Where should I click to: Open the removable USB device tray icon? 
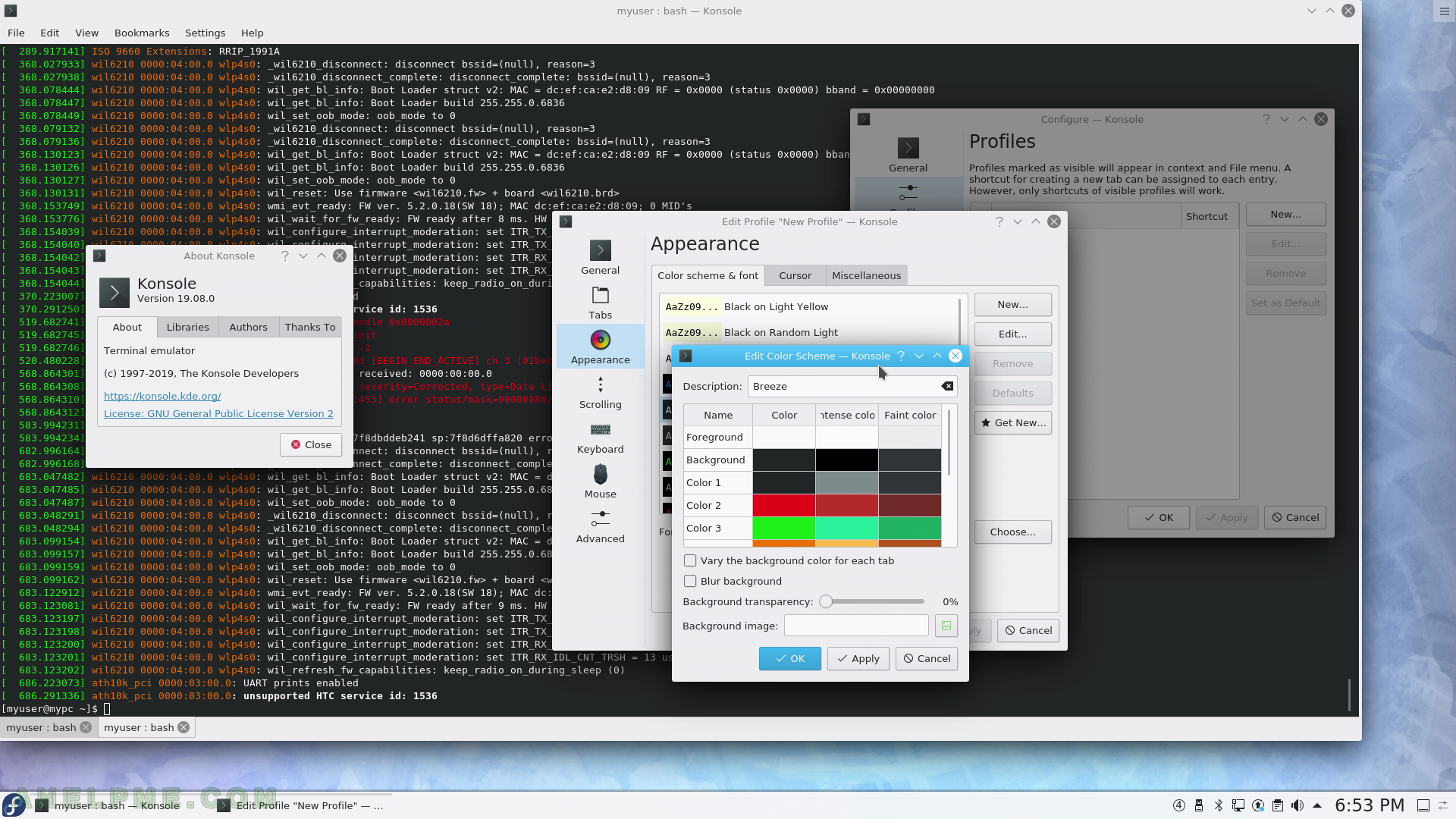[1199, 805]
